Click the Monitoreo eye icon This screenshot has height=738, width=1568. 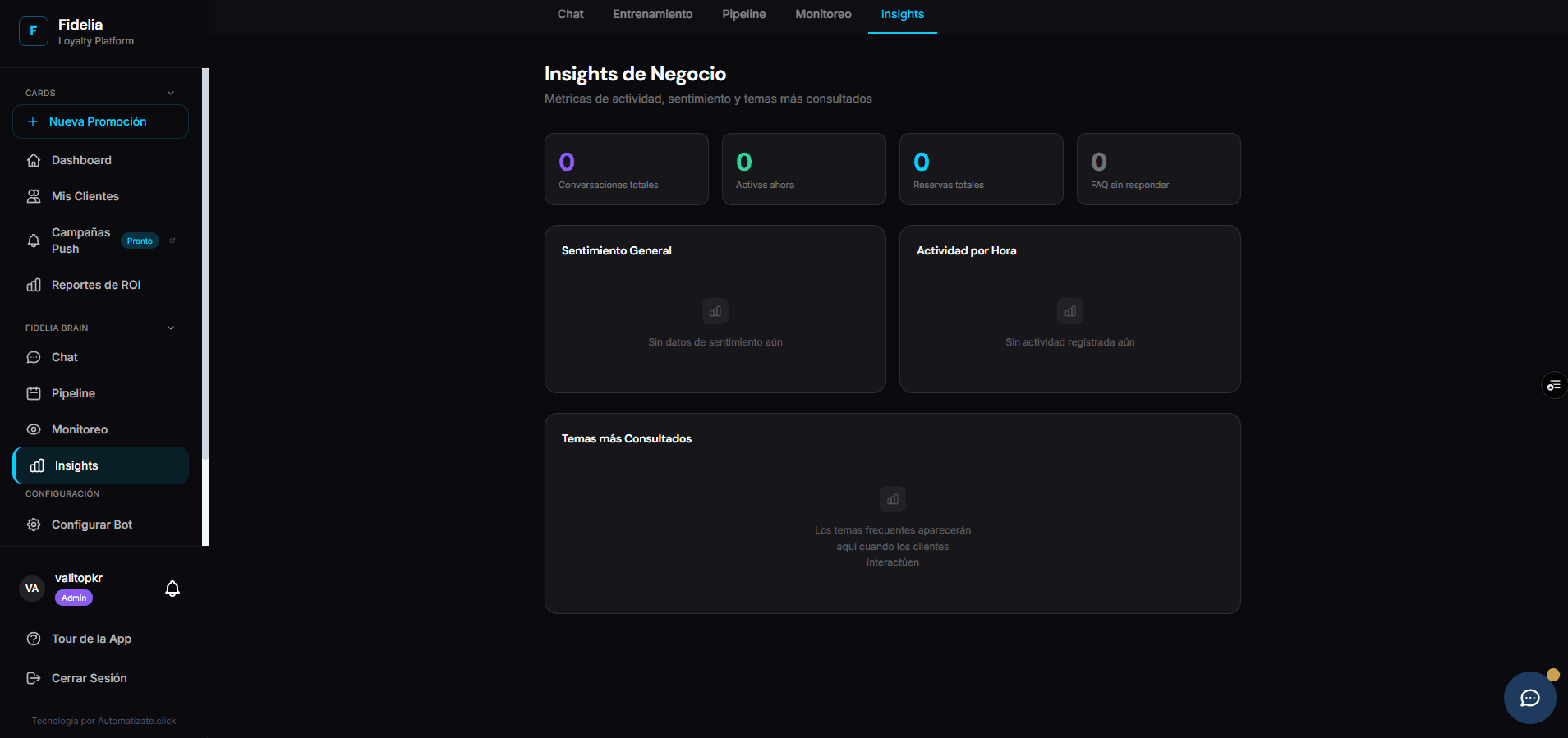[x=34, y=429]
